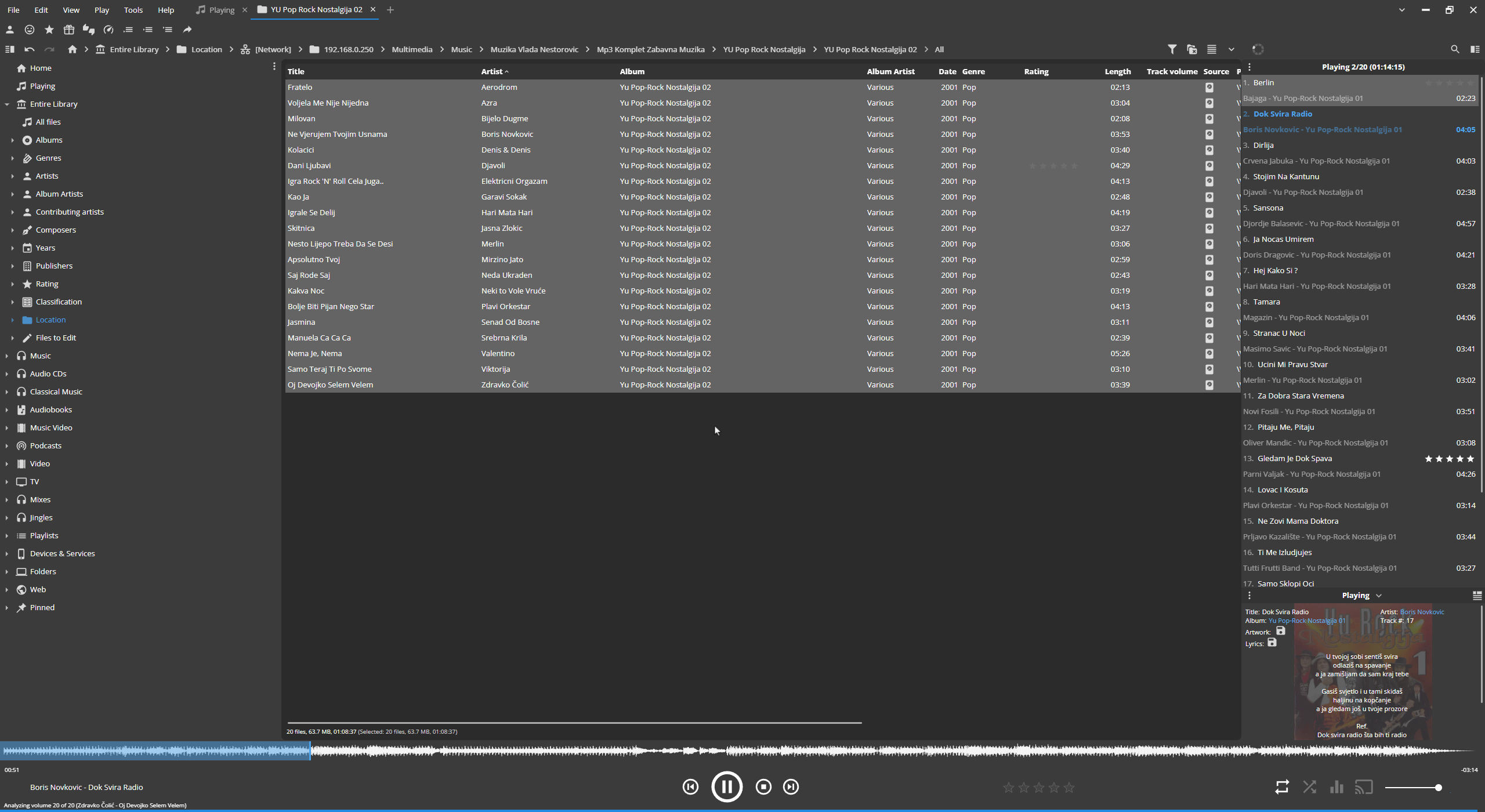Open search with the magnifier icon
Viewport: 1485px width, 812px height.
tap(1454, 49)
